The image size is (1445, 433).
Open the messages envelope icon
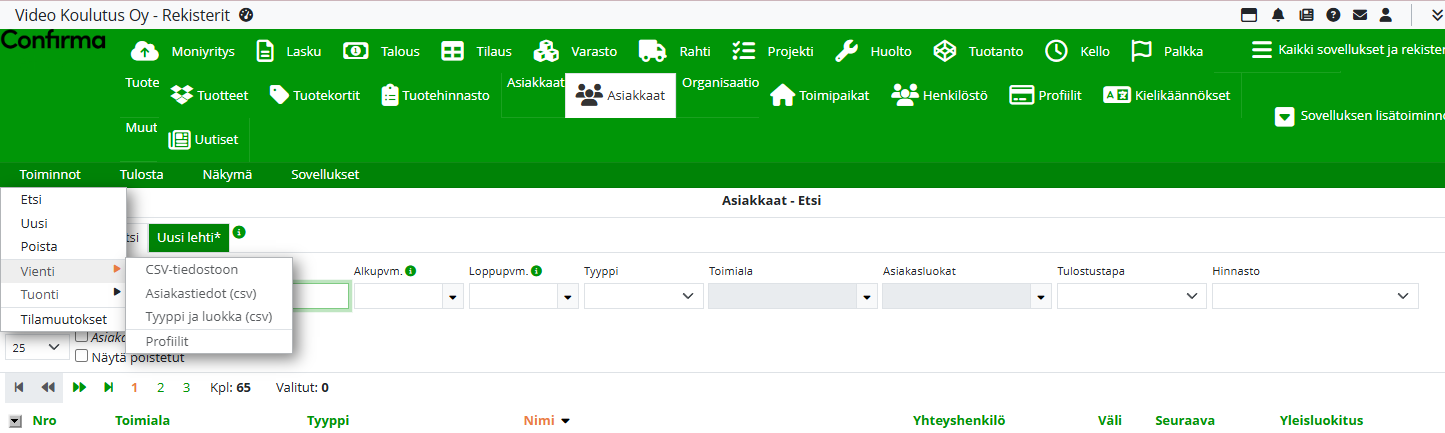1360,15
